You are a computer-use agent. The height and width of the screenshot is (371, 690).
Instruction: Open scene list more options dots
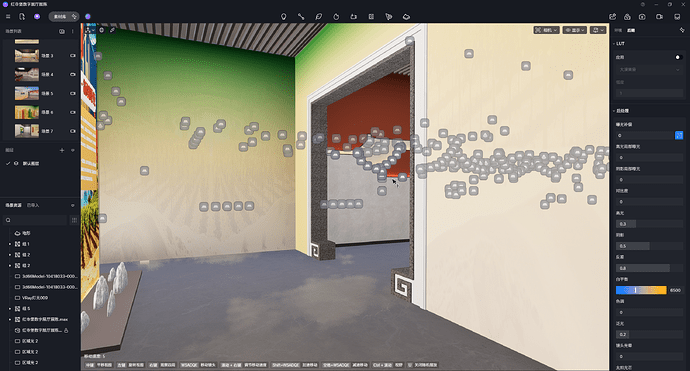click(x=73, y=31)
